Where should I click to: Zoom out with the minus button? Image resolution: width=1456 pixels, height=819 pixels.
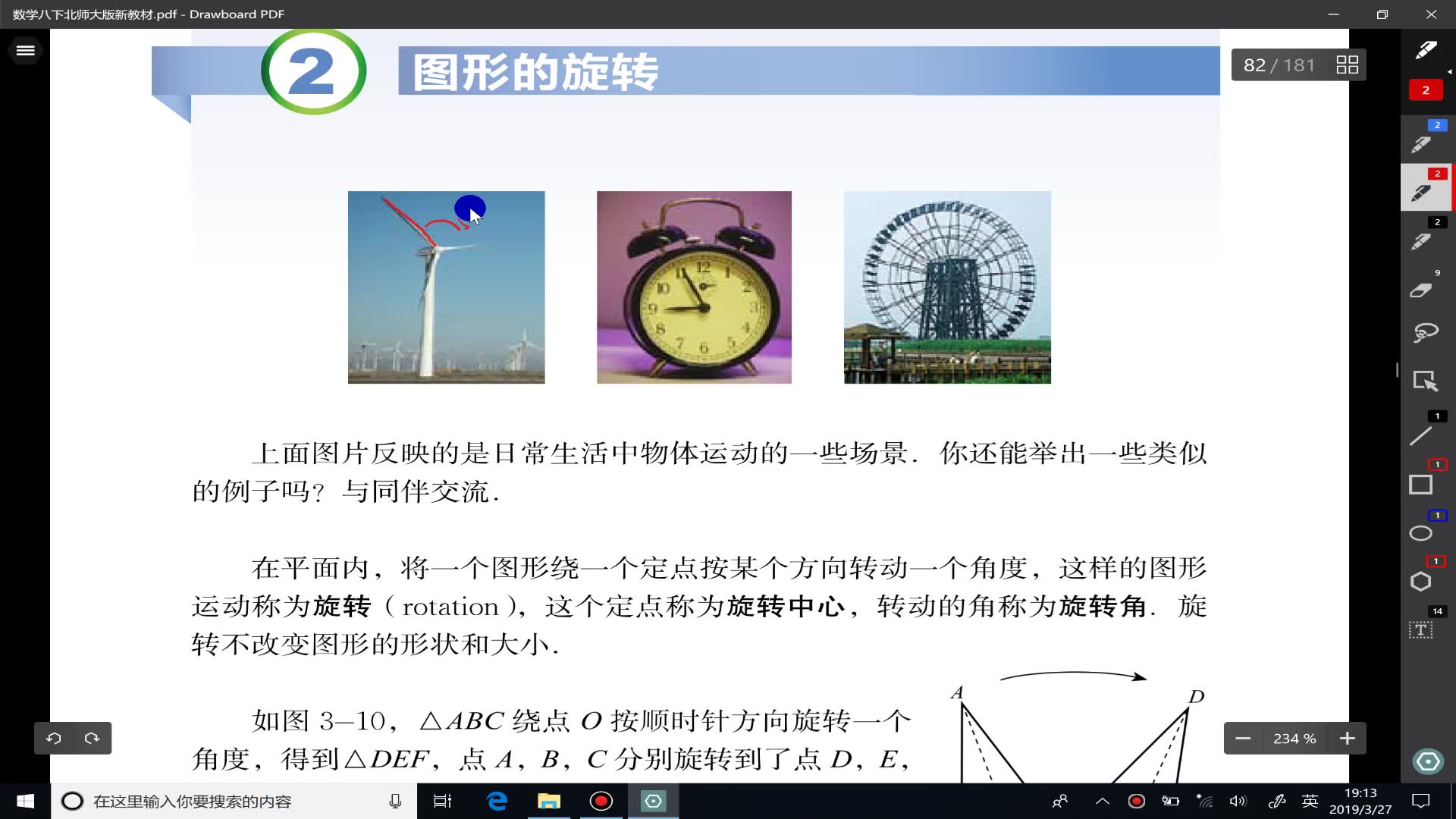(x=1243, y=739)
